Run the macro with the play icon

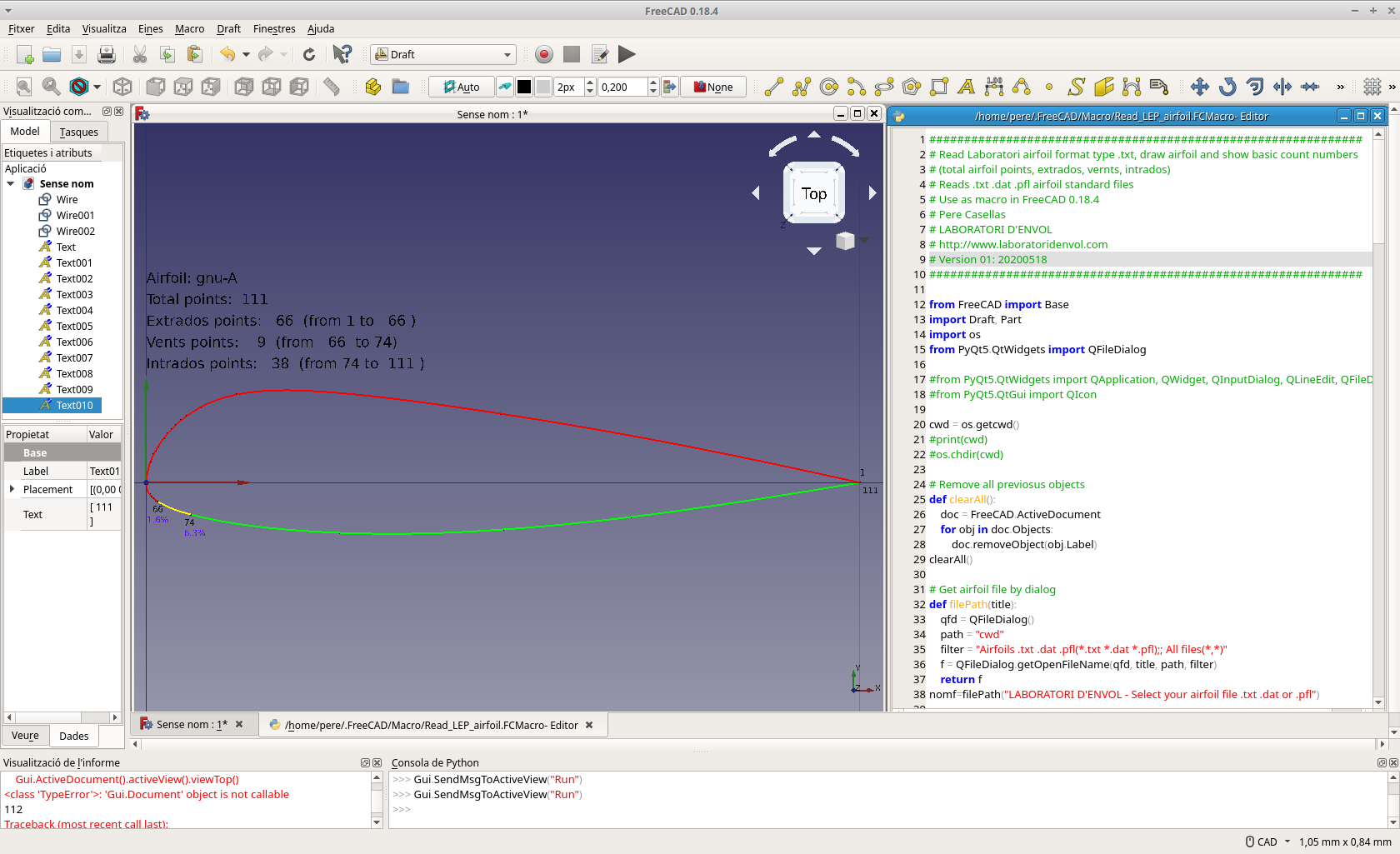(x=627, y=55)
